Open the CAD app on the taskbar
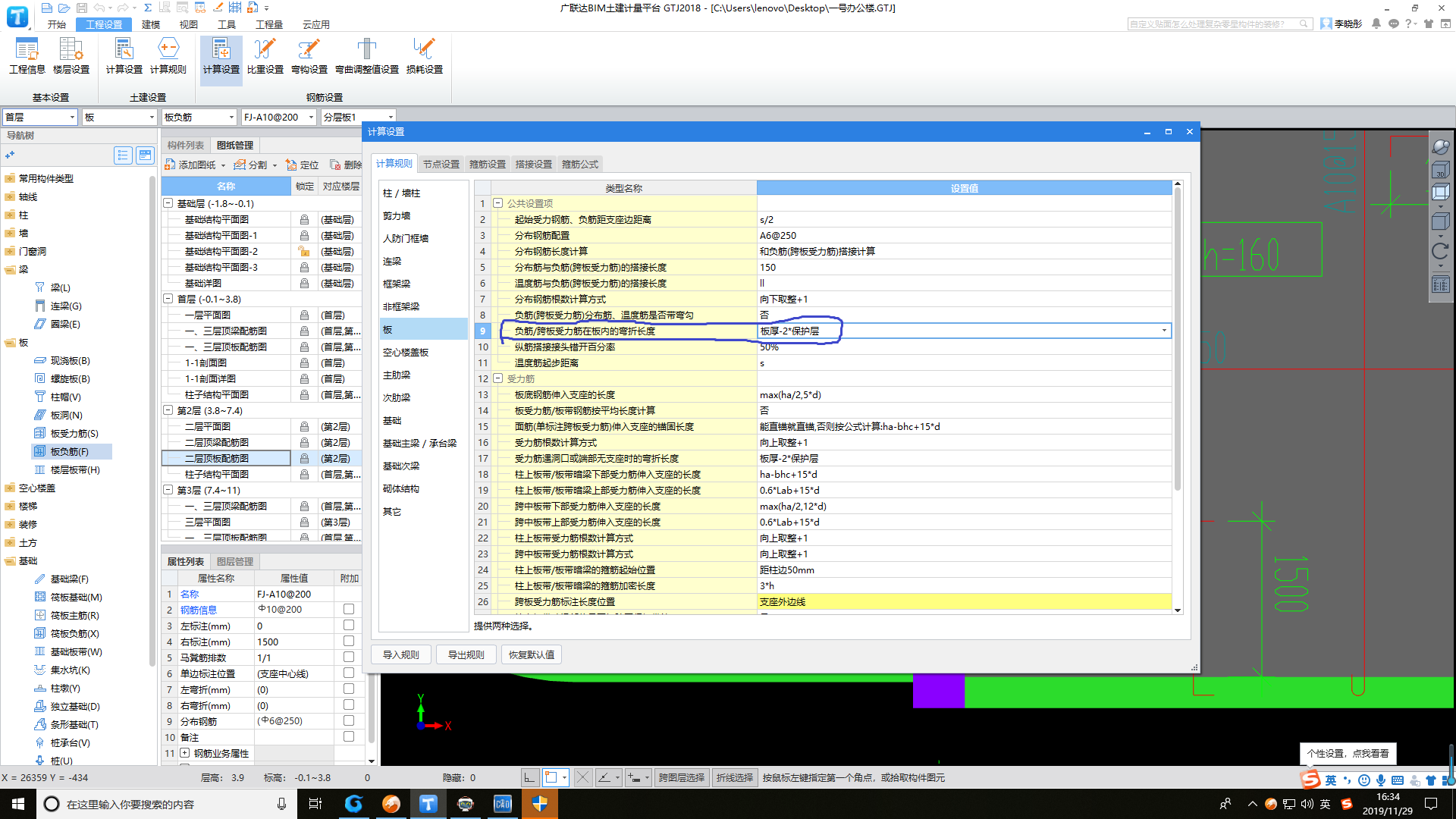Viewport: 1456px width, 819px height. click(503, 804)
